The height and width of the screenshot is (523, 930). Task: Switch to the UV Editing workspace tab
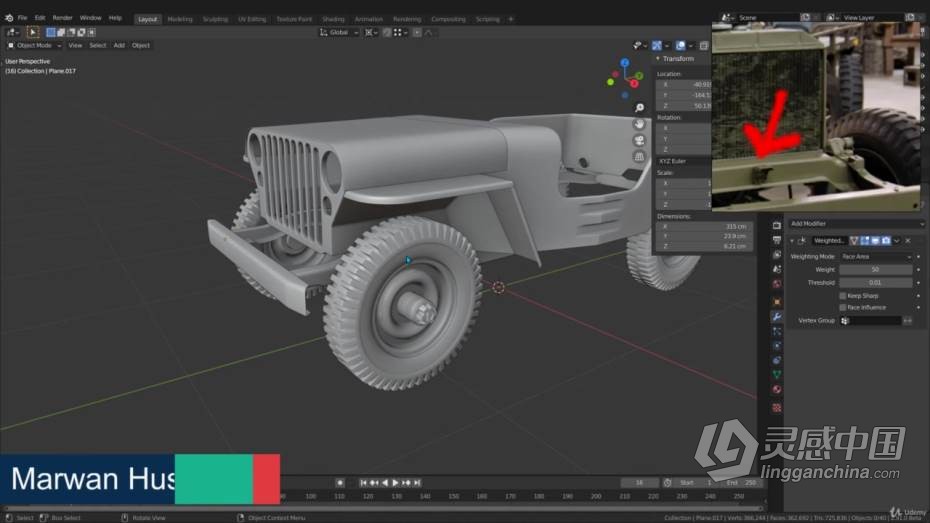252,19
